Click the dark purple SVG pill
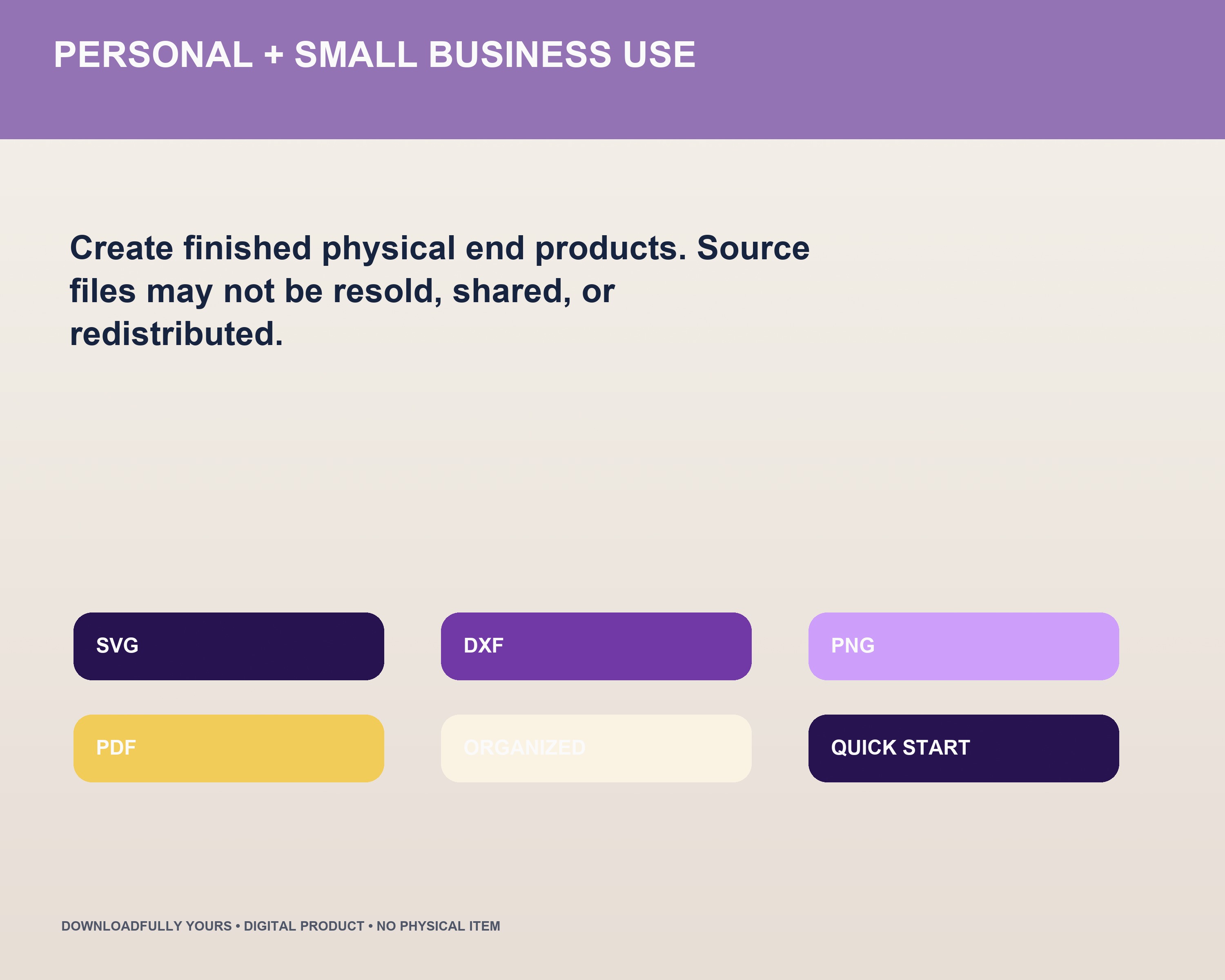 228,646
